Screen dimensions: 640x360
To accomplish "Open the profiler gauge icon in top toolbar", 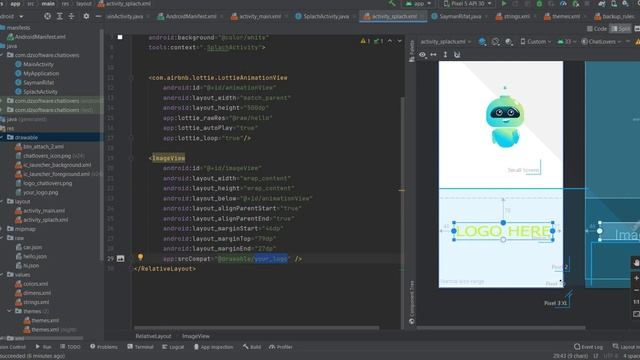I will 563,4.
